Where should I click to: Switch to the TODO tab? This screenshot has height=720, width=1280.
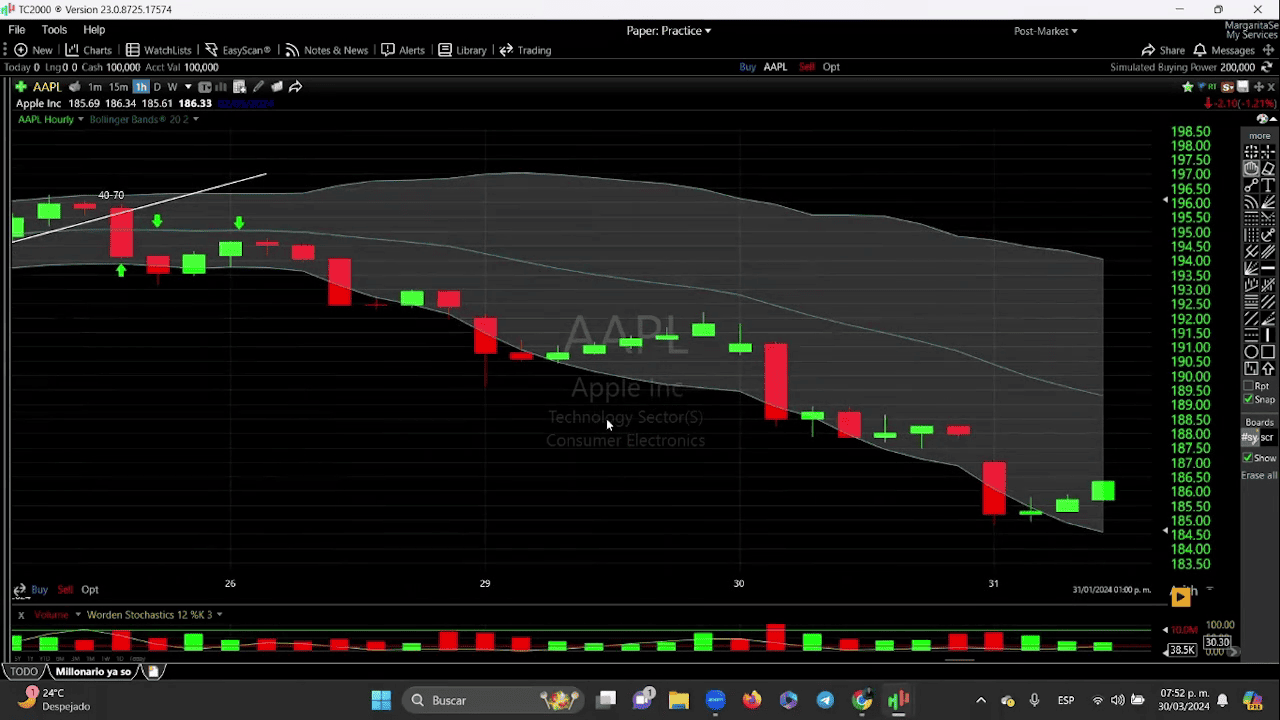click(x=23, y=672)
